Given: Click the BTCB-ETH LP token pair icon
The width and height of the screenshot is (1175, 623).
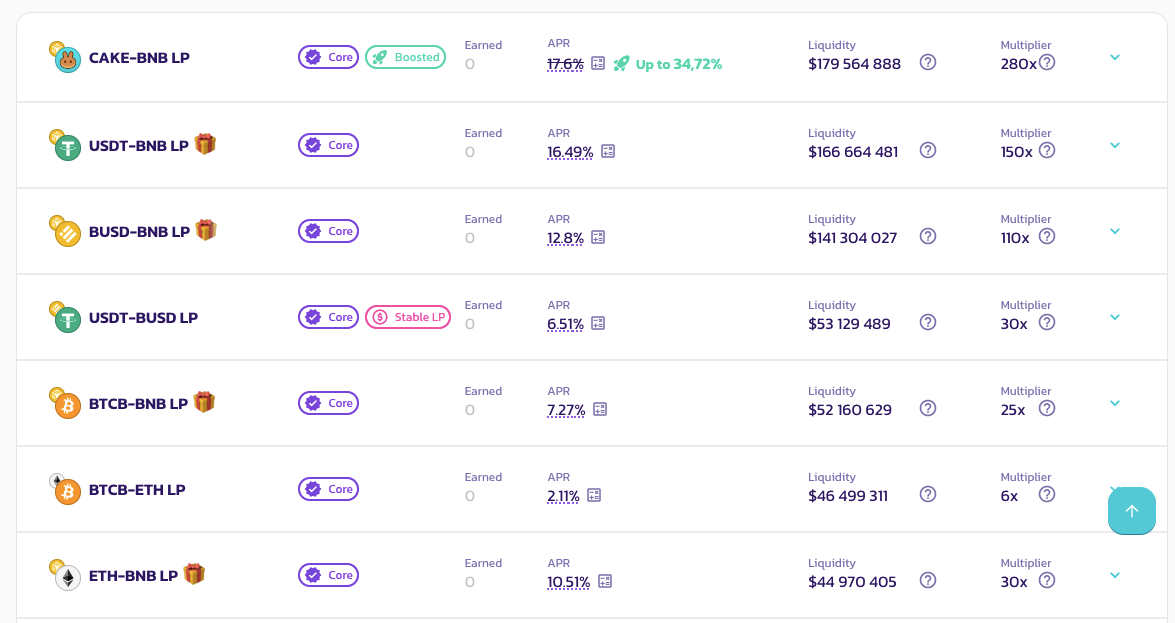Looking at the screenshot, I should coord(65,490).
